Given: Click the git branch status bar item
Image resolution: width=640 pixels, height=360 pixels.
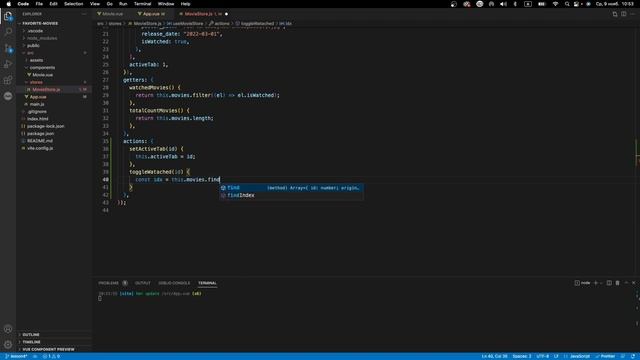Looking at the screenshot, I should pos(16,356).
